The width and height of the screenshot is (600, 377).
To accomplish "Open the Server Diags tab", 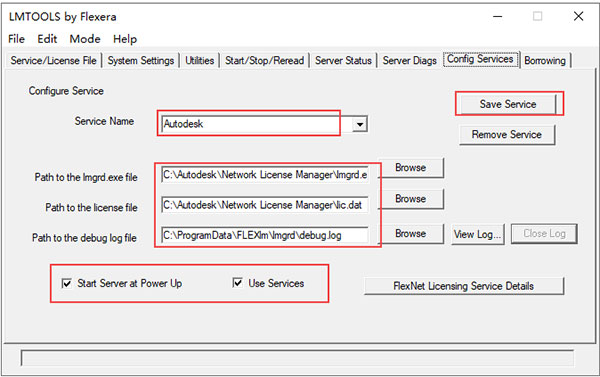I will click(x=409, y=60).
